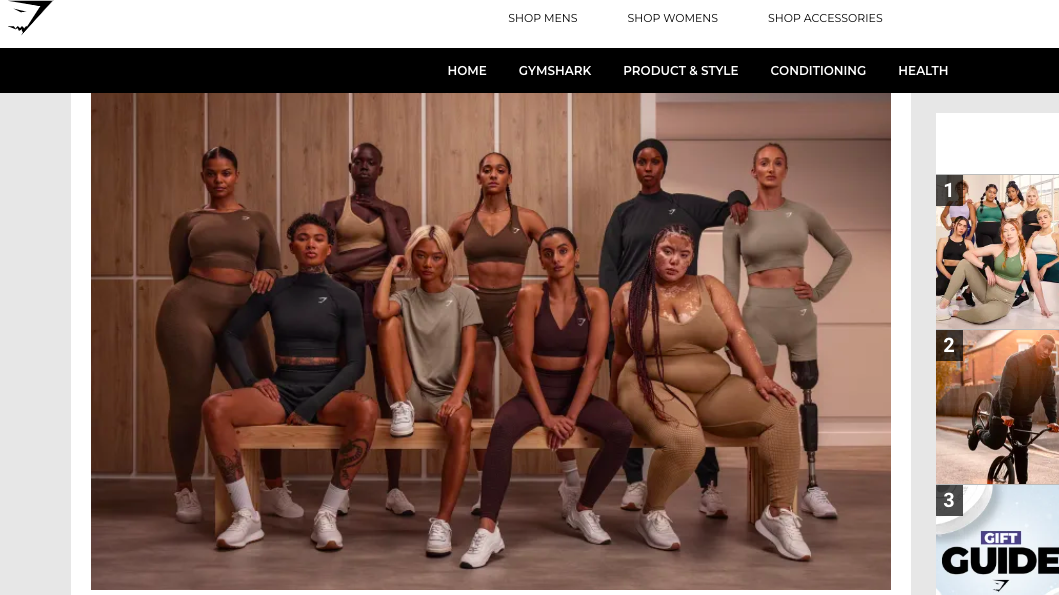Image resolution: width=1059 pixels, height=595 pixels.
Task: Click the white box above sidebar list
Action: 997,143
